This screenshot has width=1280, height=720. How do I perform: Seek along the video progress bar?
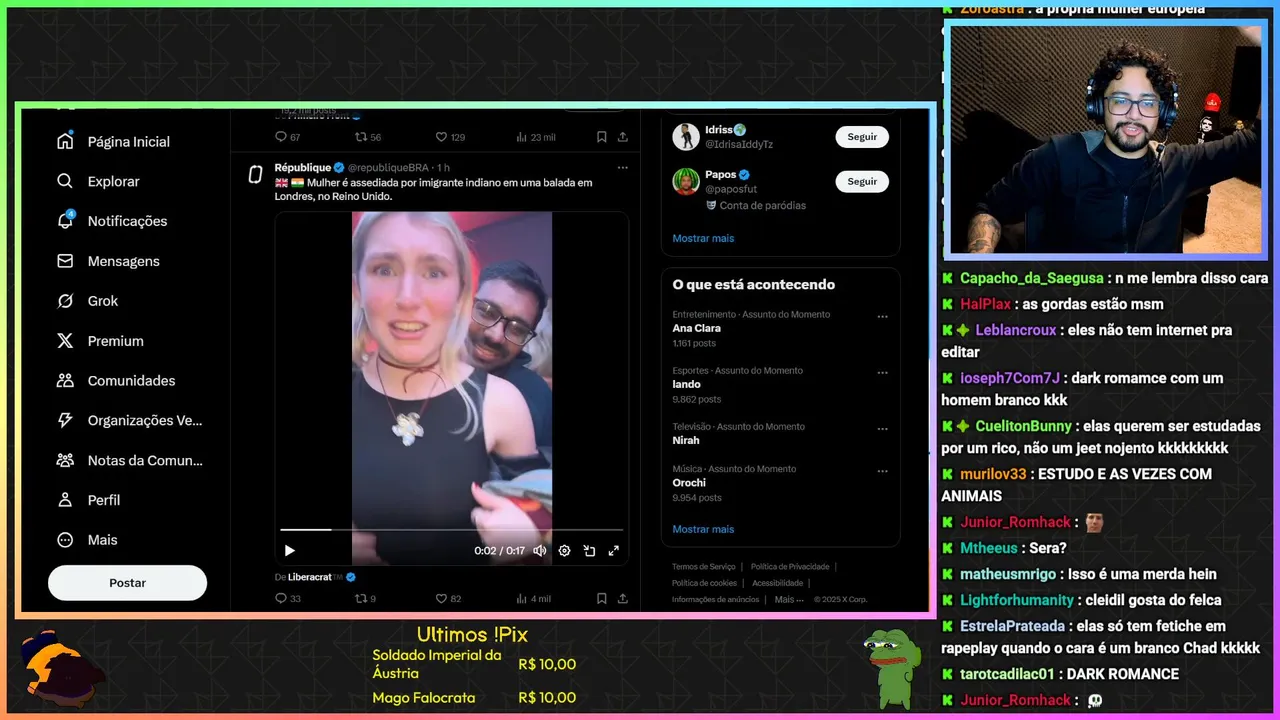coord(452,530)
